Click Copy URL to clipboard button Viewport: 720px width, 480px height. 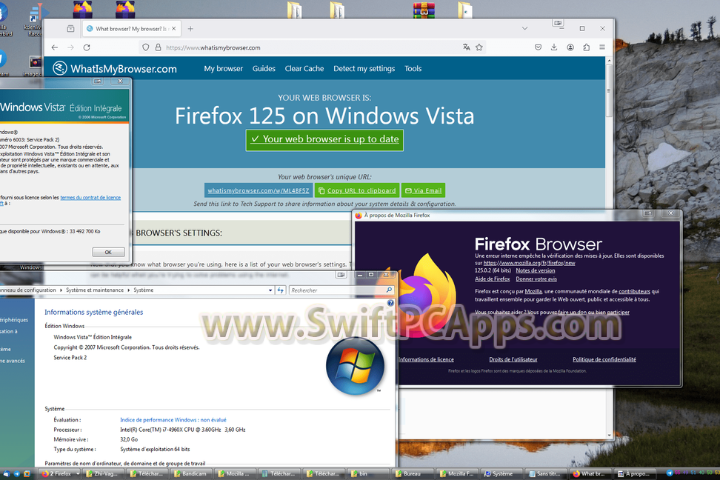click(357, 190)
